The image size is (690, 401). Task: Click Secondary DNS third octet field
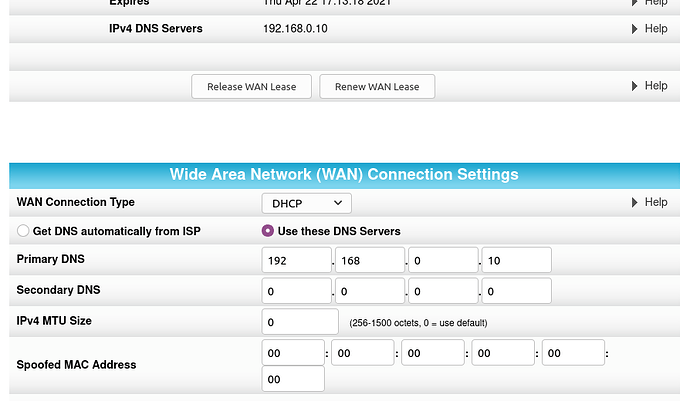point(443,291)
